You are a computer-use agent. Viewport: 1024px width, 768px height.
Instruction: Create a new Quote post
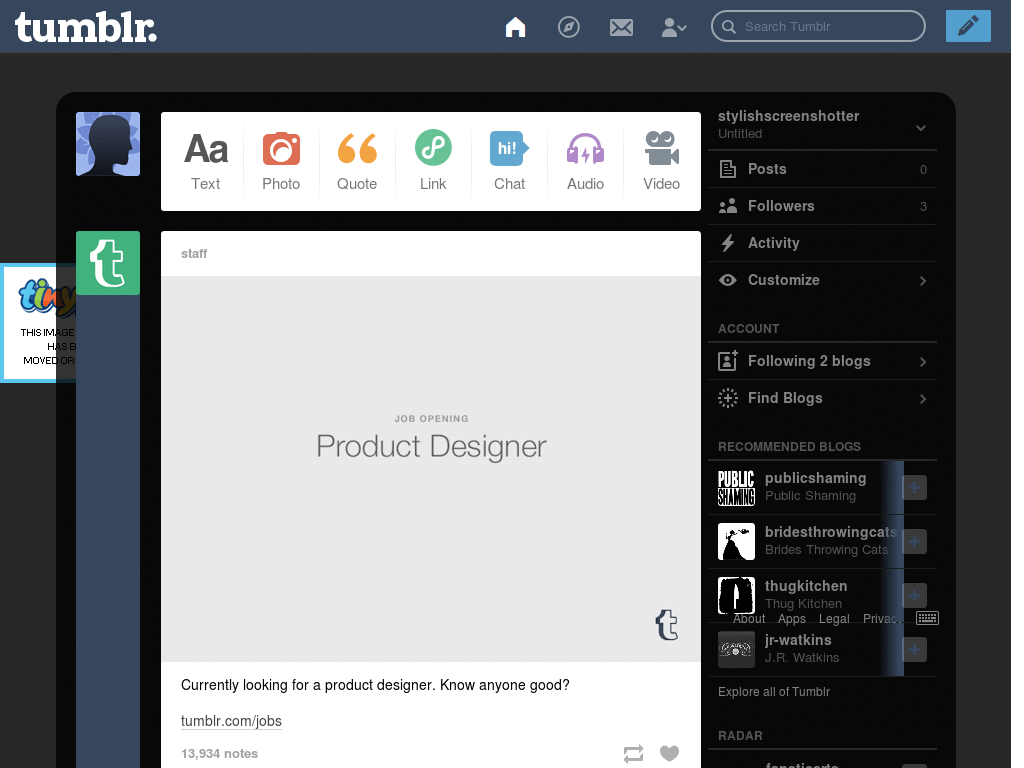(x=357, y=161)
